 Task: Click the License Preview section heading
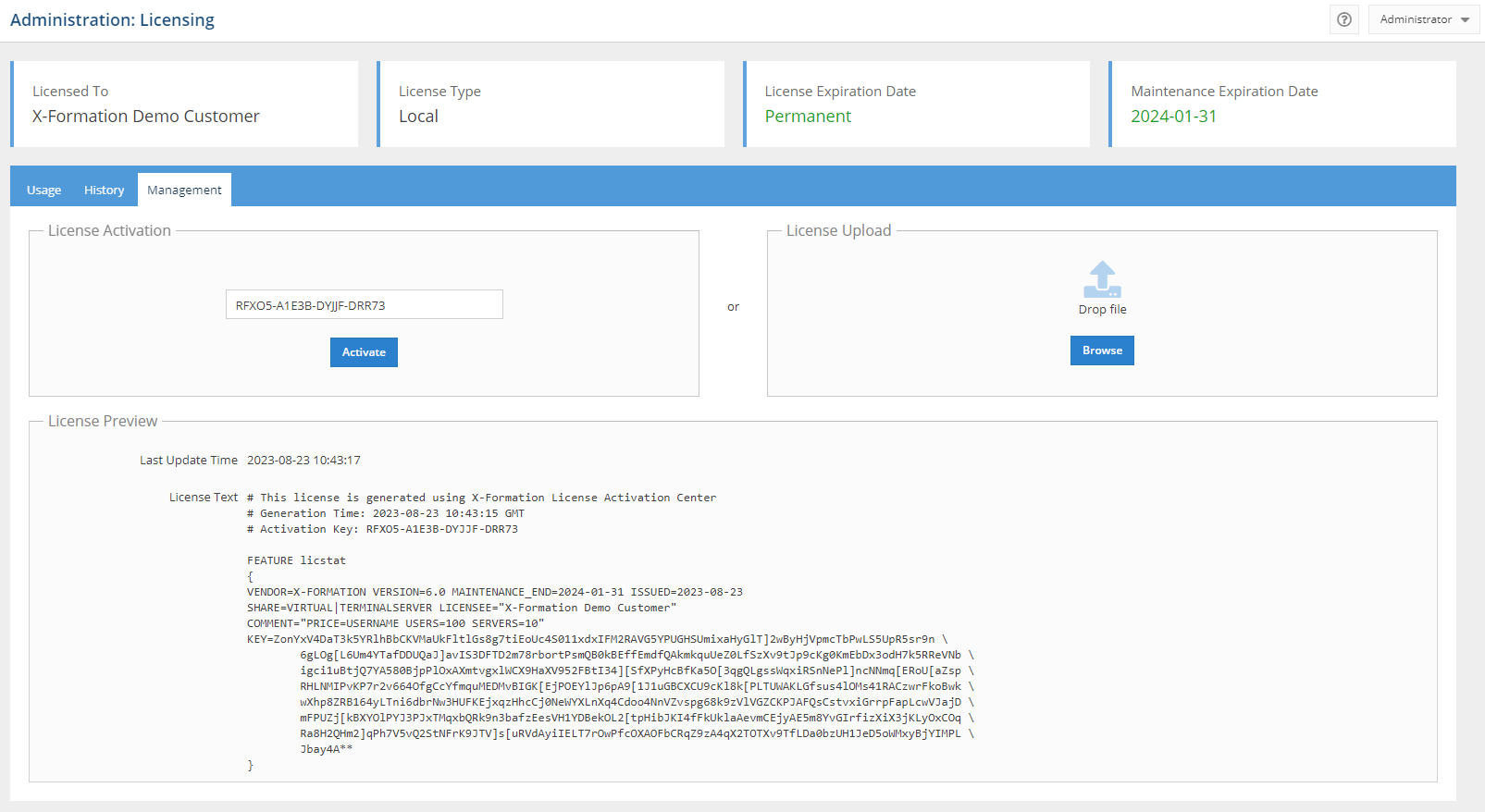click(103, 421)
